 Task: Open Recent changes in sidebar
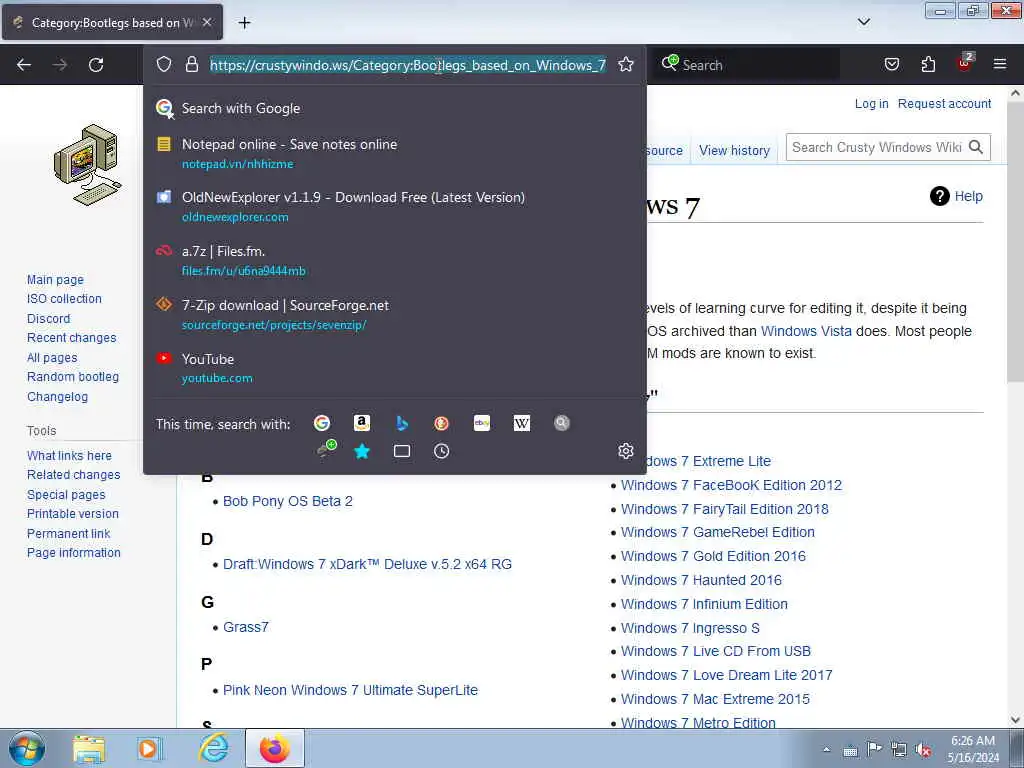click(x=72, y=338)
